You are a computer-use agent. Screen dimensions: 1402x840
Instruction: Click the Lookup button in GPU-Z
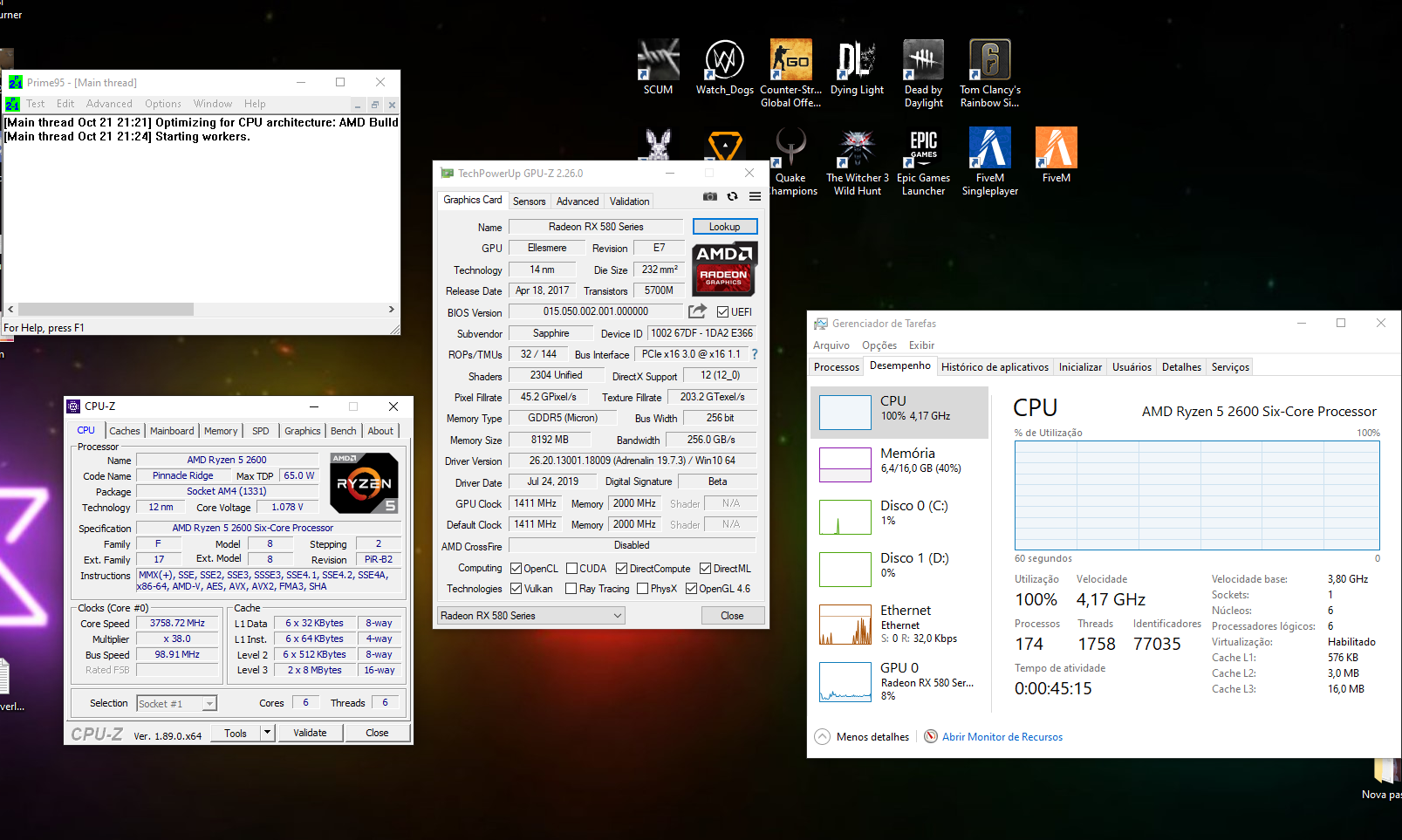click(725, 227)
